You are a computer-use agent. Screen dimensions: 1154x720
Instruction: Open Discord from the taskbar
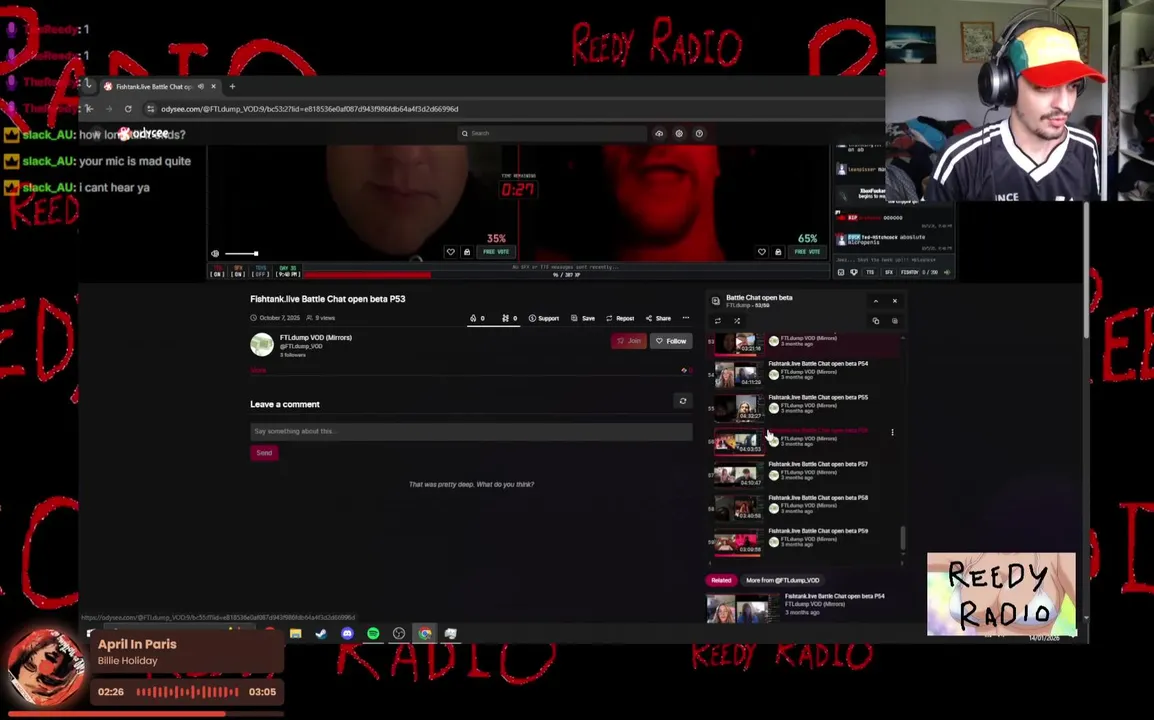point(347,634)
